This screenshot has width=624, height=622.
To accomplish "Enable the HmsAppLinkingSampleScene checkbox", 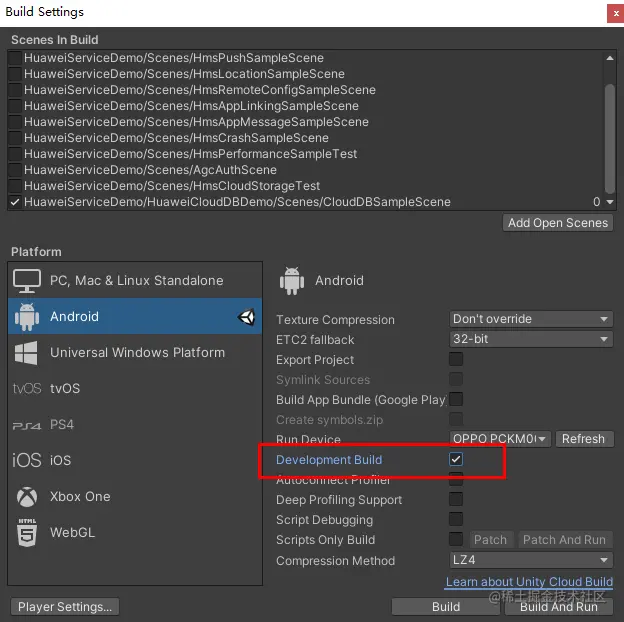I will pos(15,105).
